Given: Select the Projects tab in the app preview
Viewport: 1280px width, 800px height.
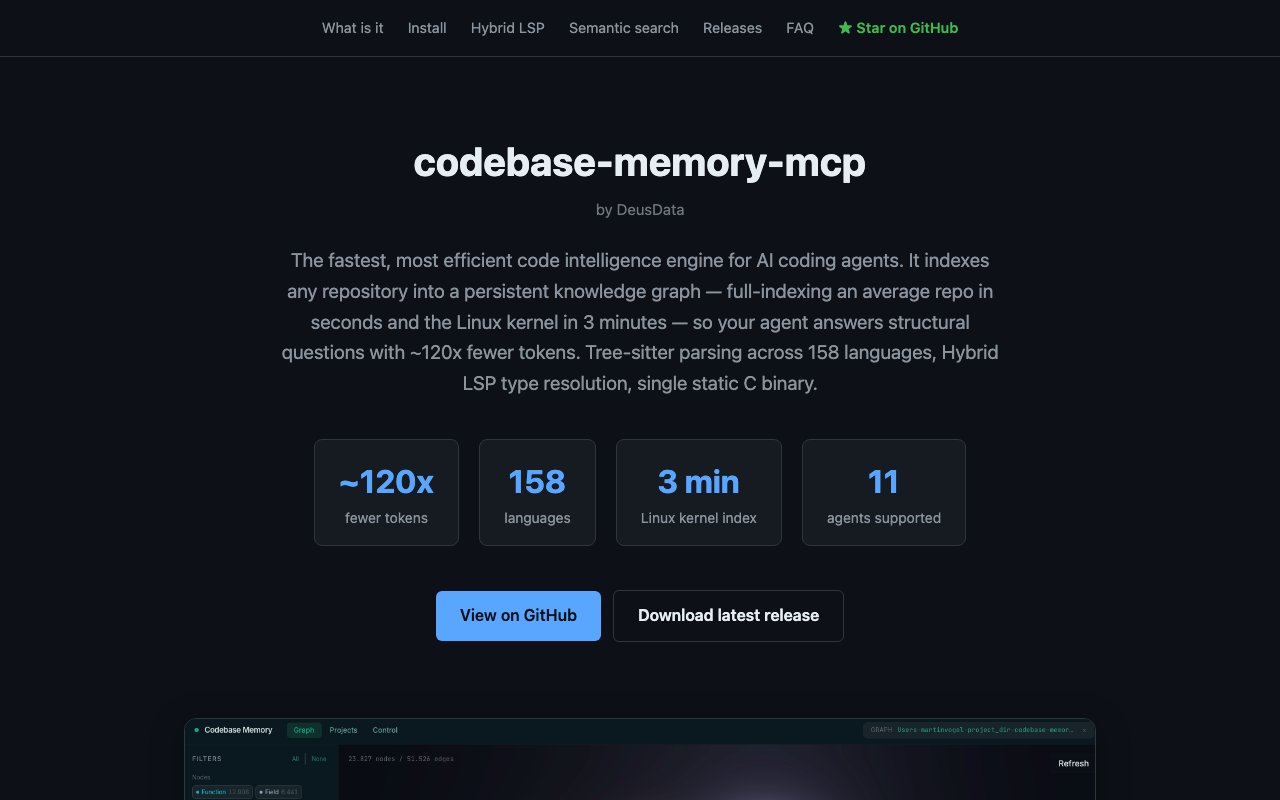Looking at the screenshot, I should 343,730.
